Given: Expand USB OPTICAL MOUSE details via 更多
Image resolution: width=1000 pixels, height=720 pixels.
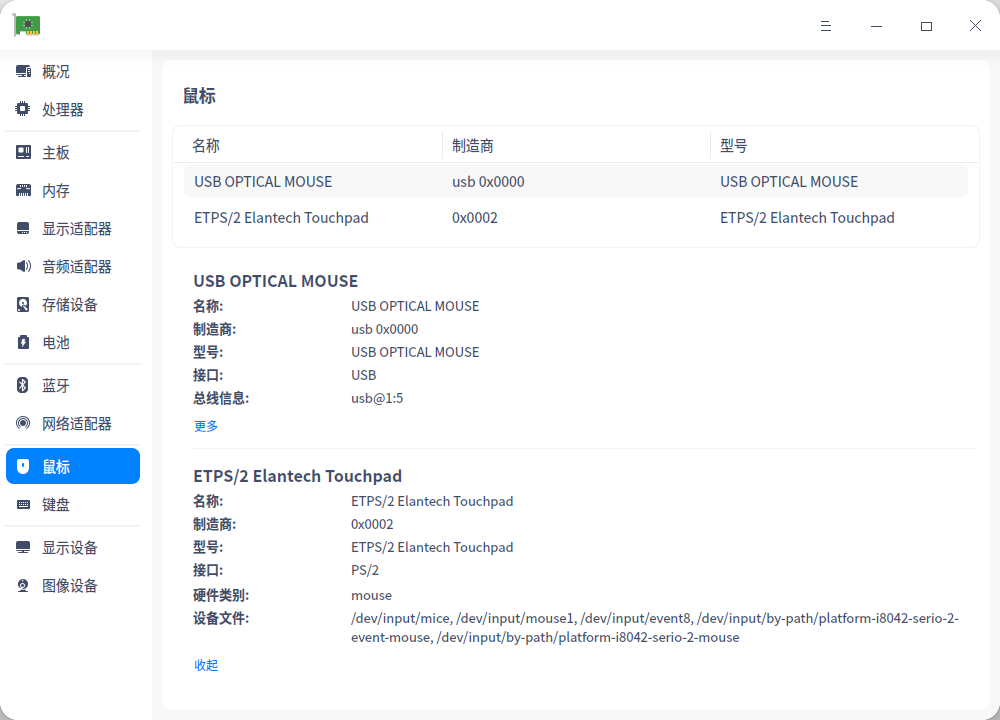Looking at the screenshot, I should point(206,425).
